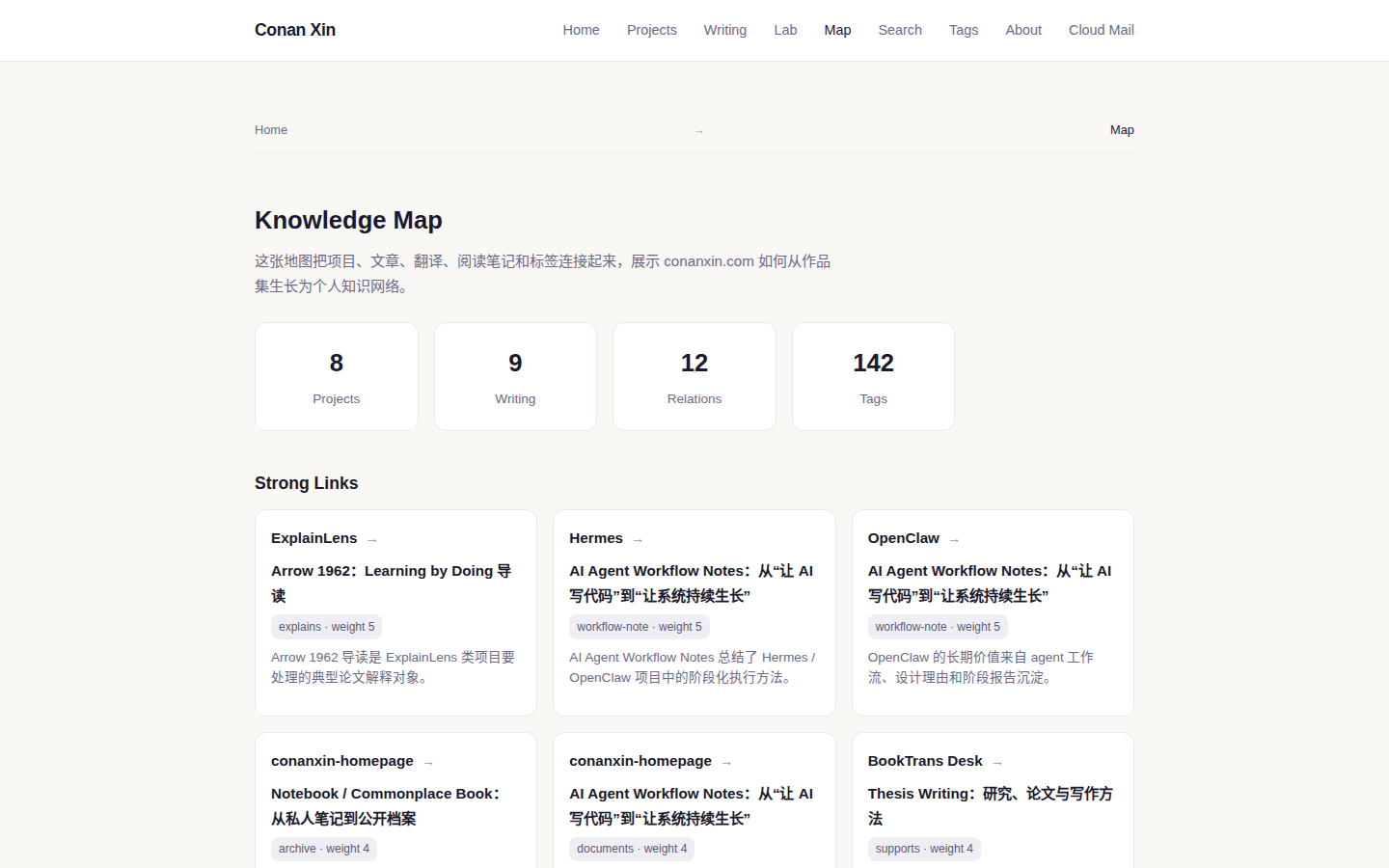The height and width of the screenshot is (868, 1389).
Task: Click the arrow icon beside BookTrans Desk
Action: [997, 763]
